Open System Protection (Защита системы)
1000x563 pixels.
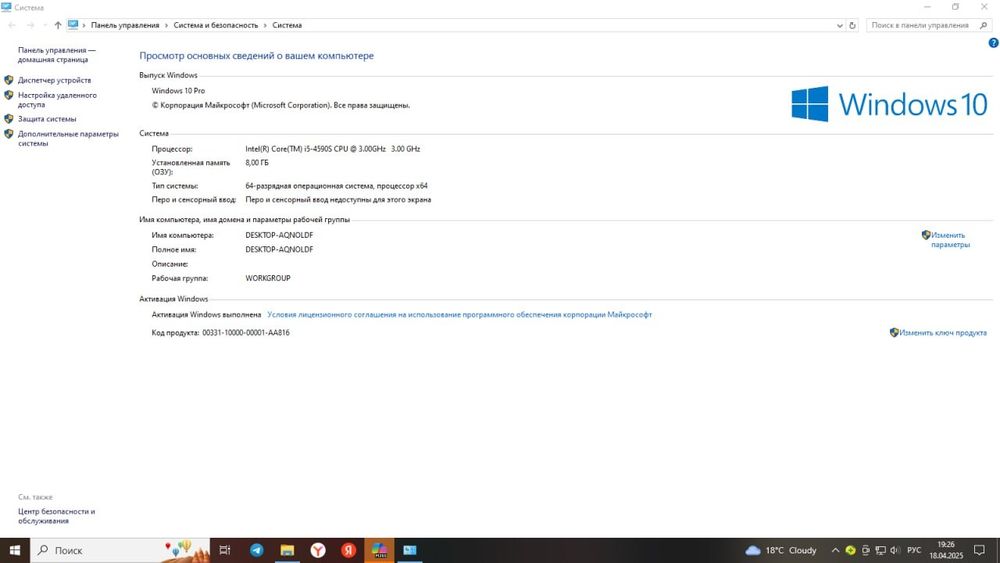pos(47,119)
